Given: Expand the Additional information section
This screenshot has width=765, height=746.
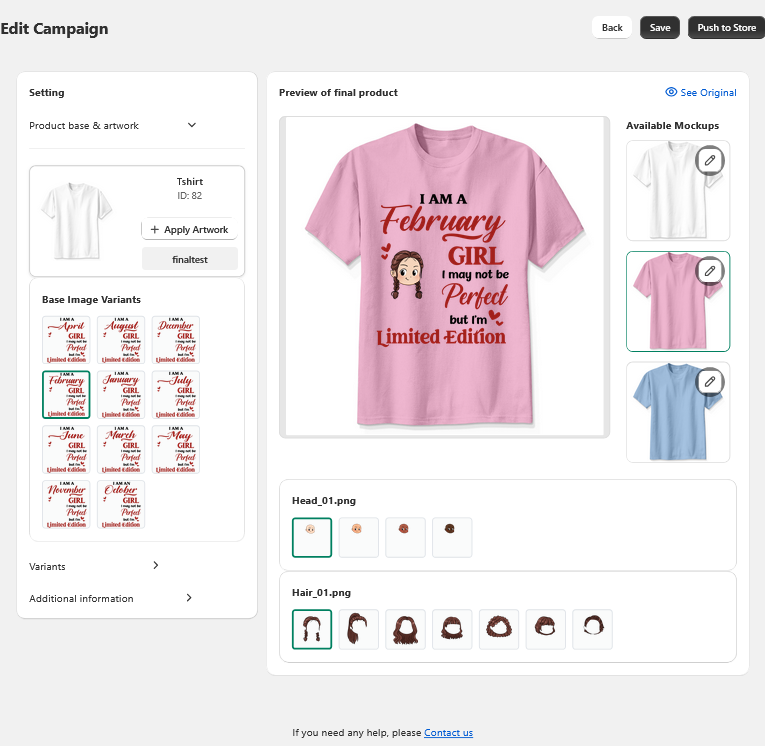Looking at the screenshot, I should (189, 598).
